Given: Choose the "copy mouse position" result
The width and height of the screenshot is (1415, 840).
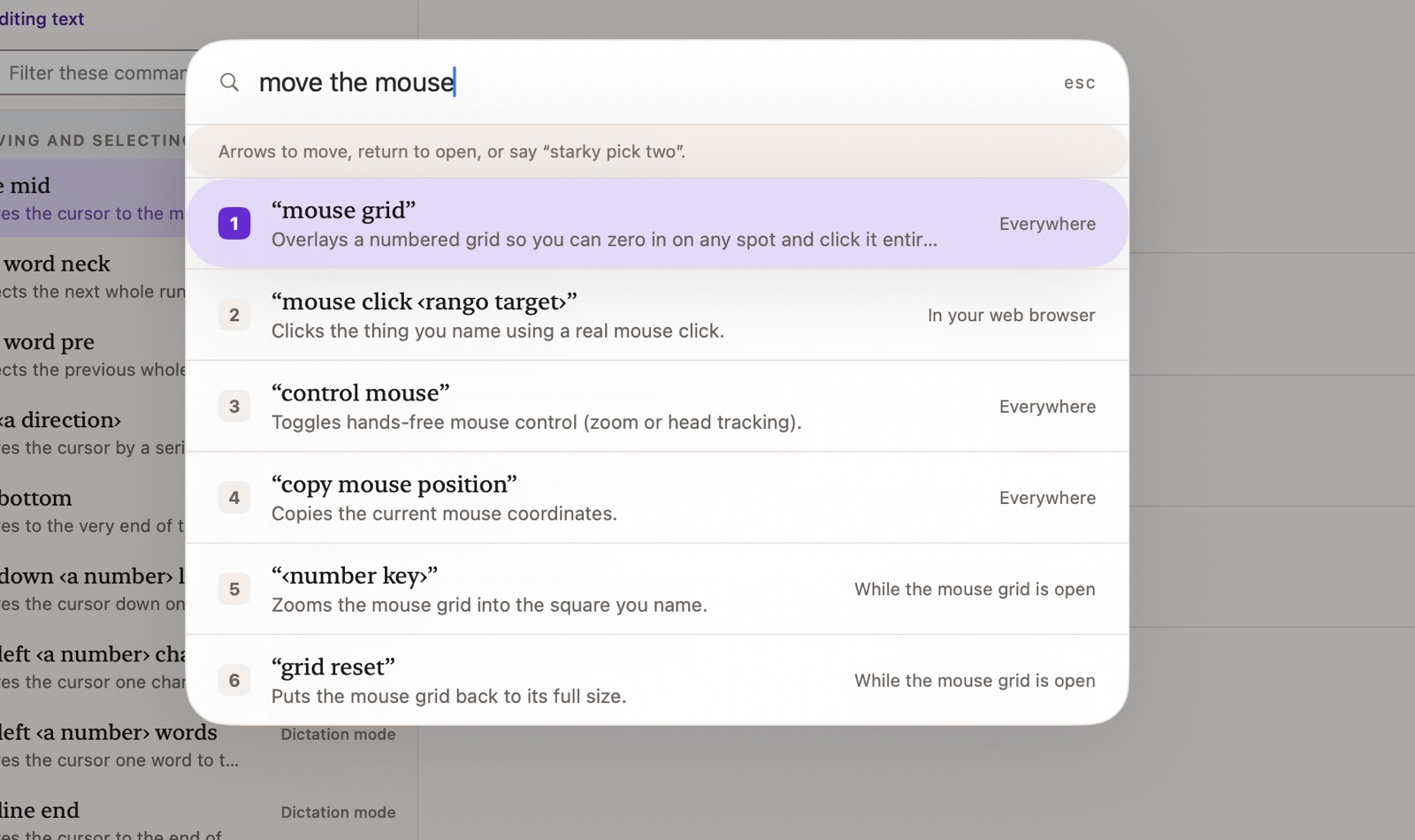Looking at the screenshot, I should click(x=657, y=497).
